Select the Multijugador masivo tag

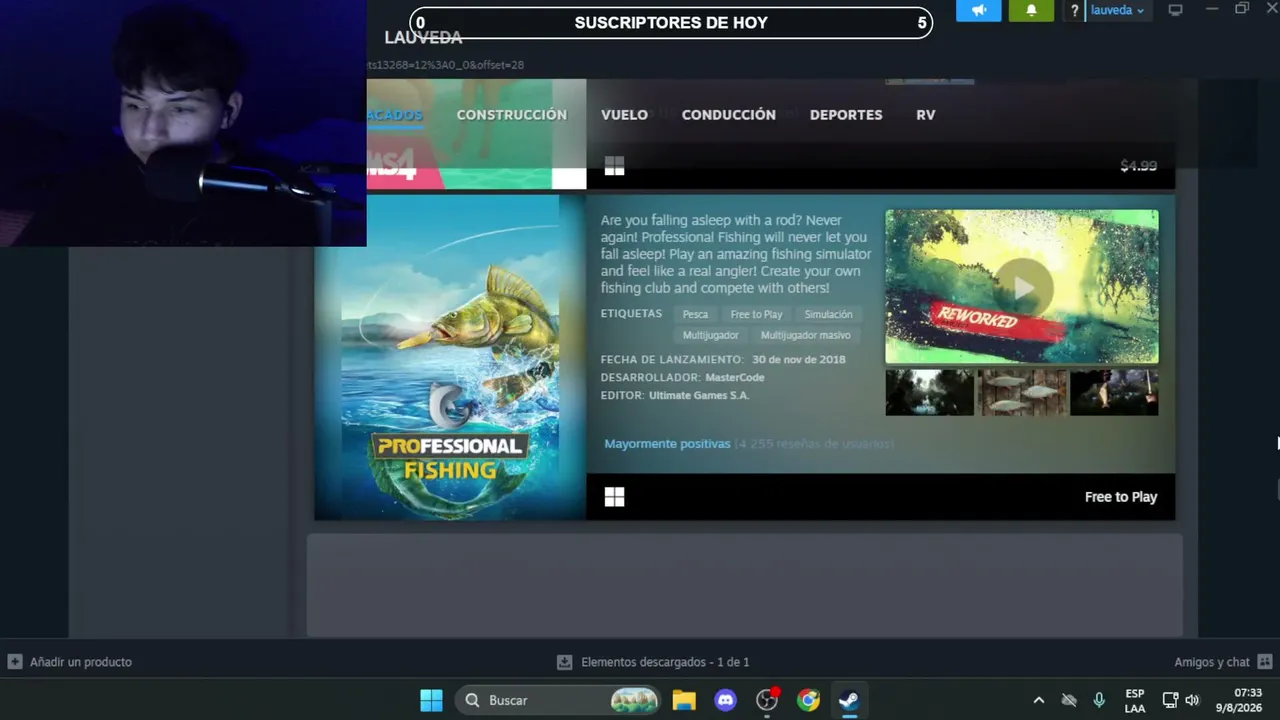805,335
